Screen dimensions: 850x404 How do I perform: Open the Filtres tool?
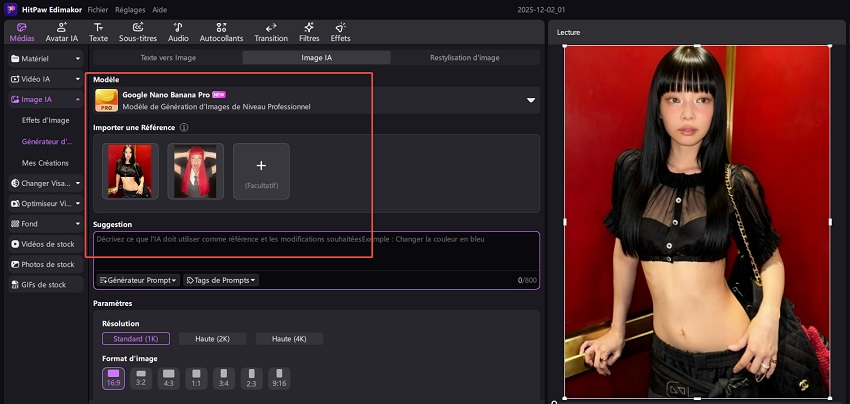pos(308,32)
